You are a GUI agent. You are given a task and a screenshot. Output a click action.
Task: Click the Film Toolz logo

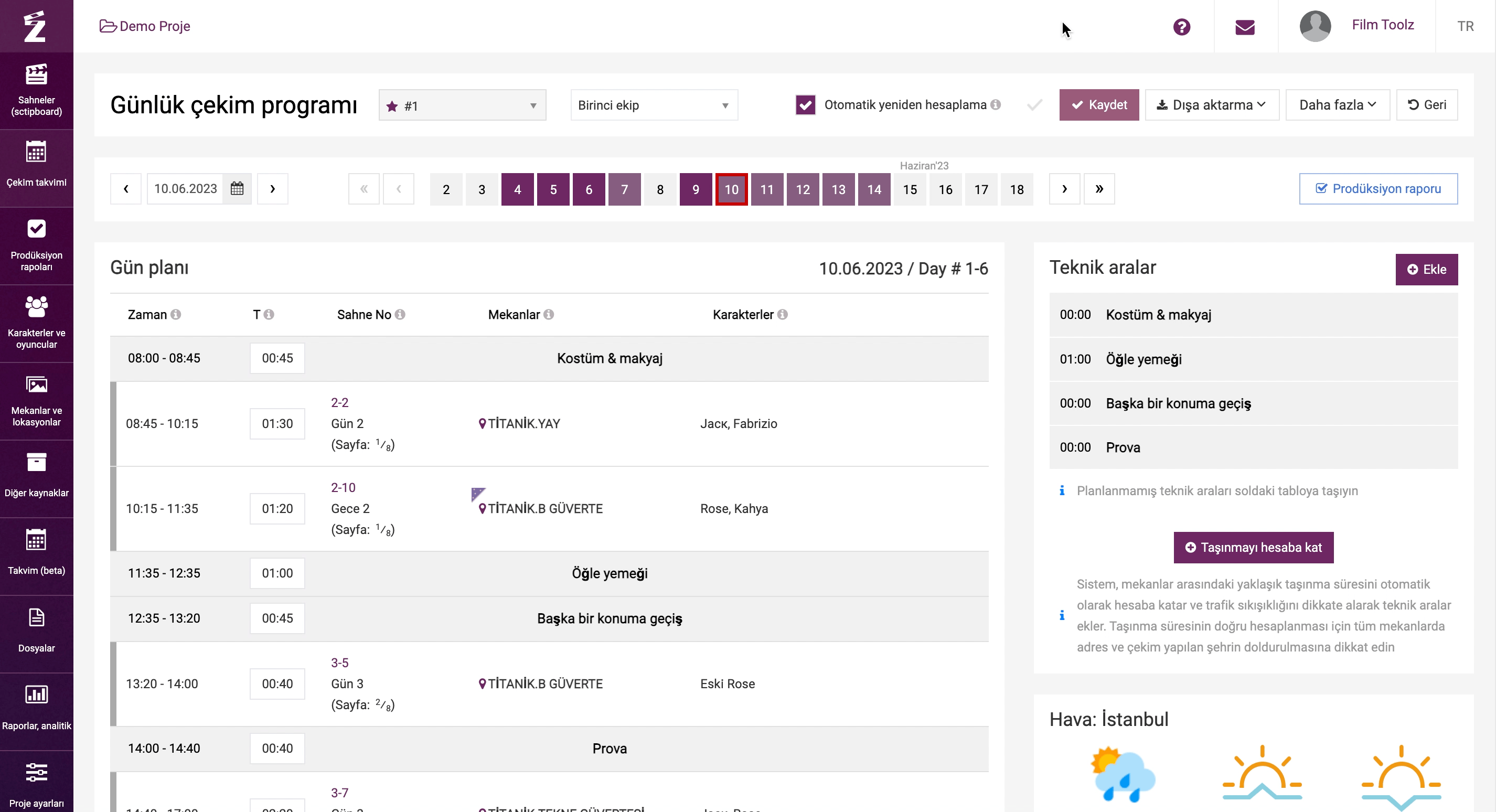click(35, 26)
